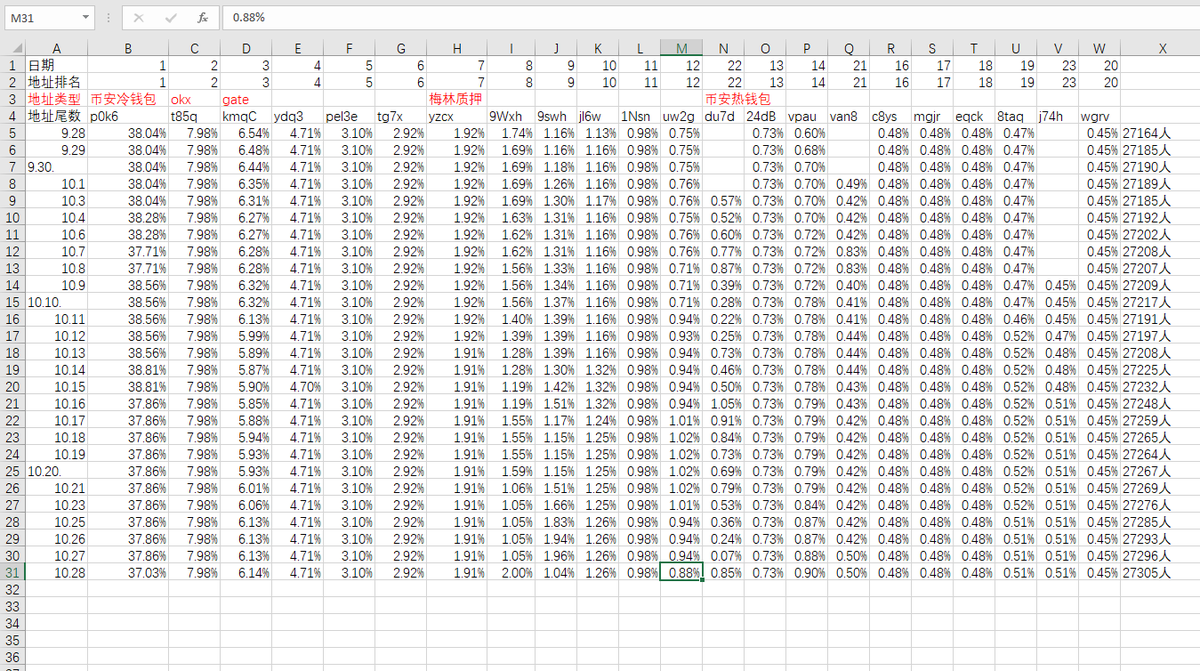This screenshot has width=1200, height=671.
Task: Click the j74h address cell
Action: (x=1058, y=116)
